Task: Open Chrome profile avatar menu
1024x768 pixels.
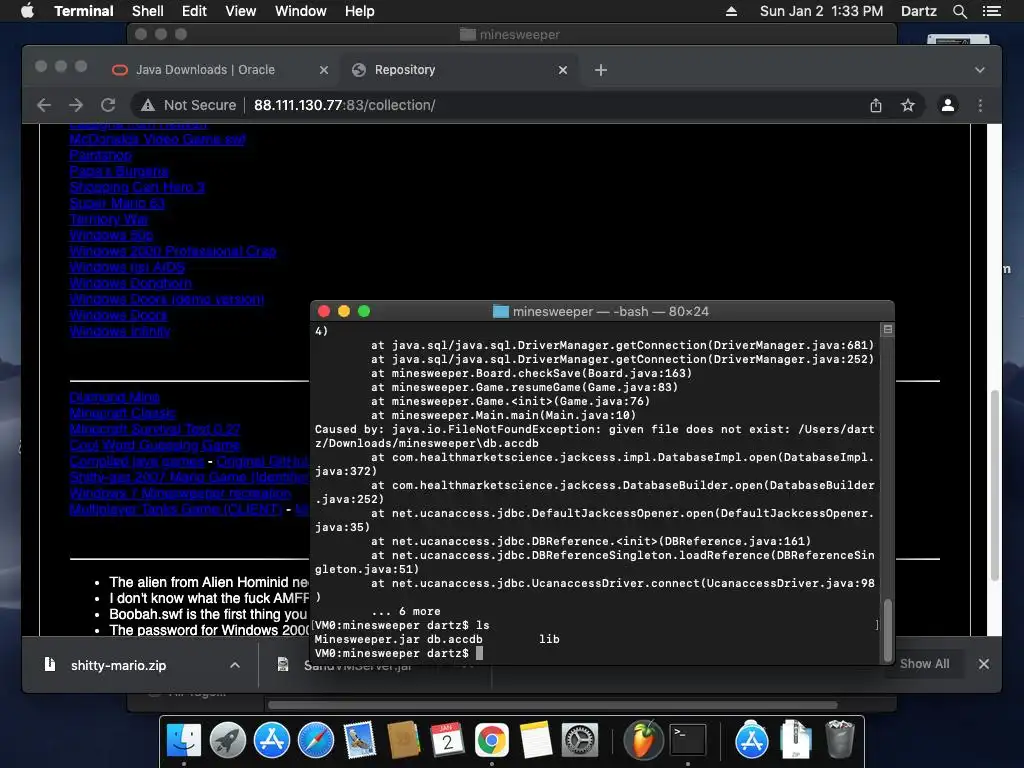Action: click(x=948, y=105)
